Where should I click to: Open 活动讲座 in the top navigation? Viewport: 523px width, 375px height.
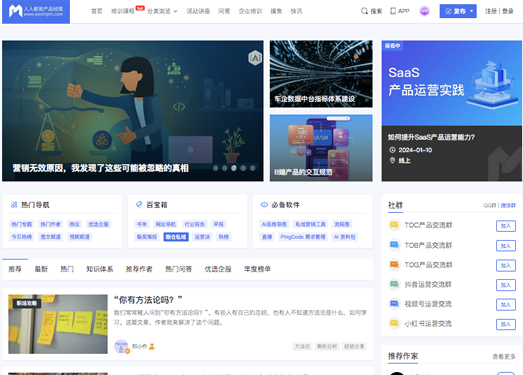198,11
